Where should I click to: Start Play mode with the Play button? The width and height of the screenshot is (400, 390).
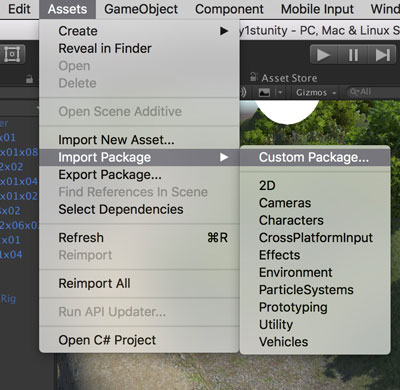coord(324,55)
